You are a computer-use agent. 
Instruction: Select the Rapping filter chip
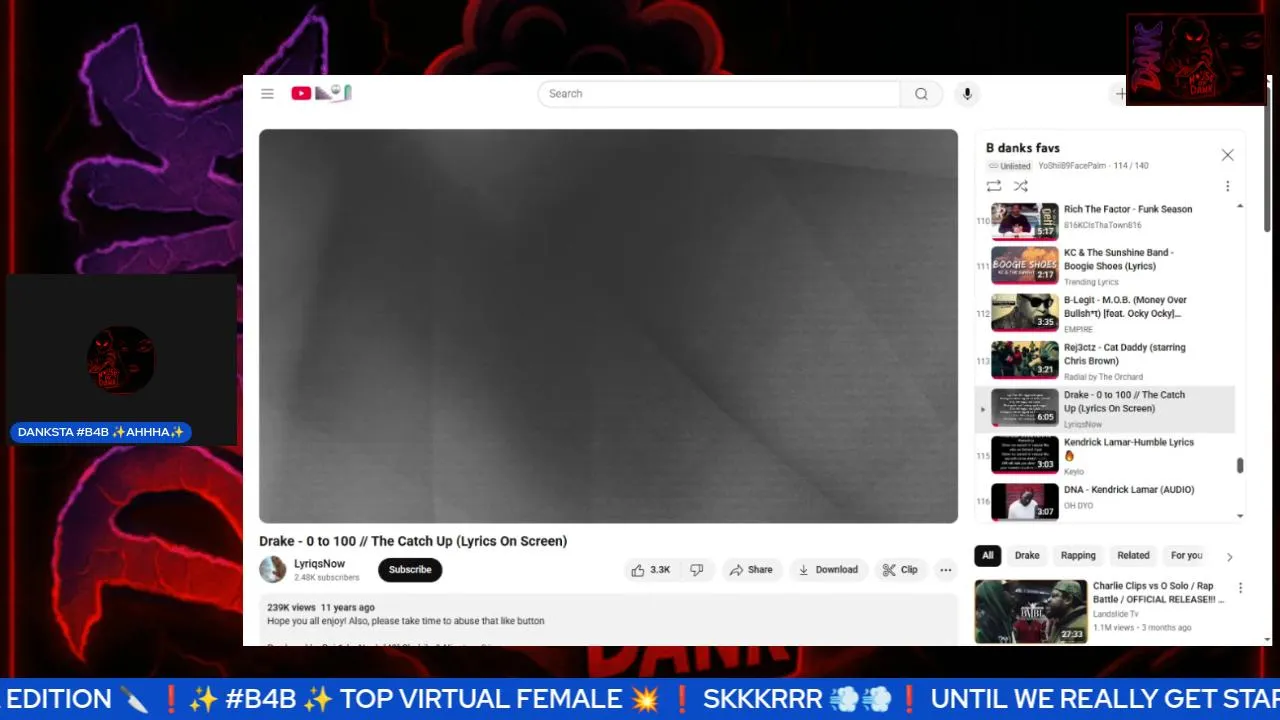coord(1078,556)
